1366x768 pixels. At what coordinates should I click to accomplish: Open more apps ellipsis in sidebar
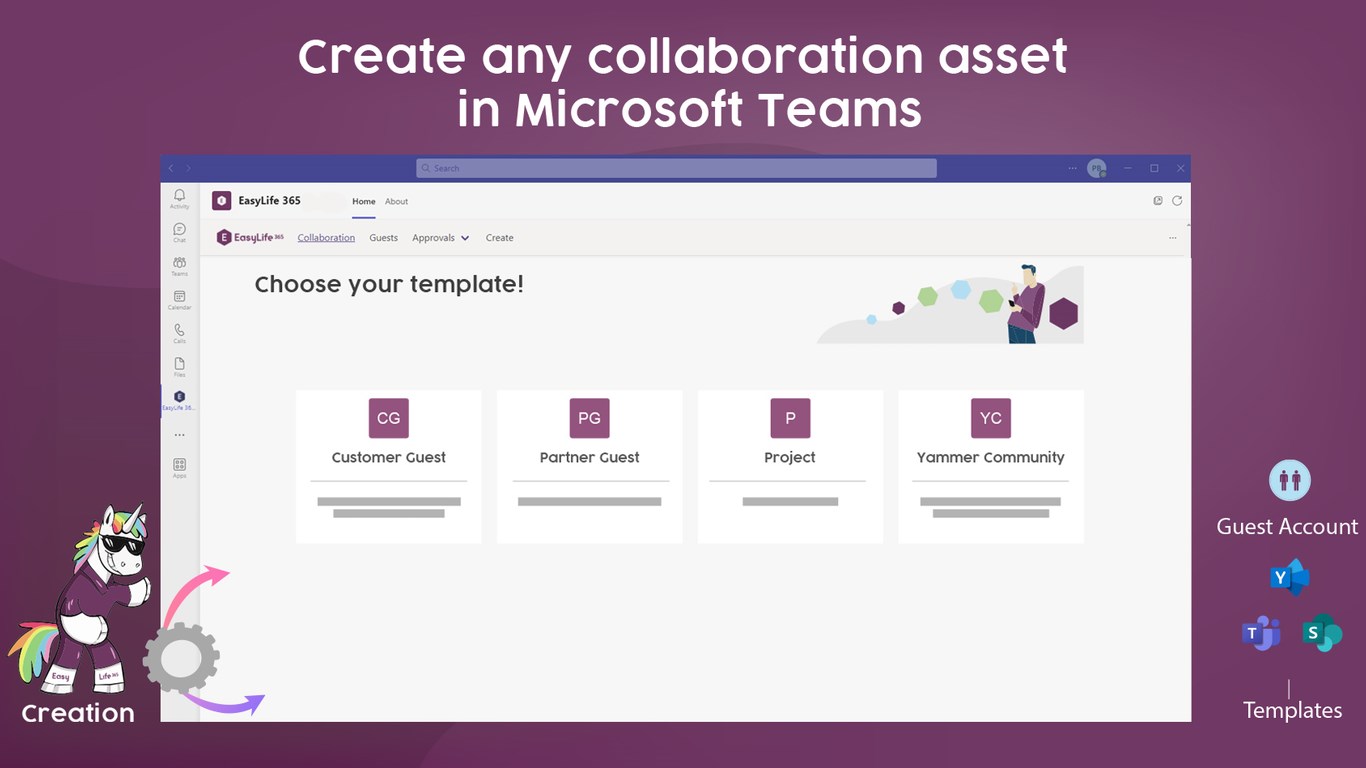click(179, 435)
